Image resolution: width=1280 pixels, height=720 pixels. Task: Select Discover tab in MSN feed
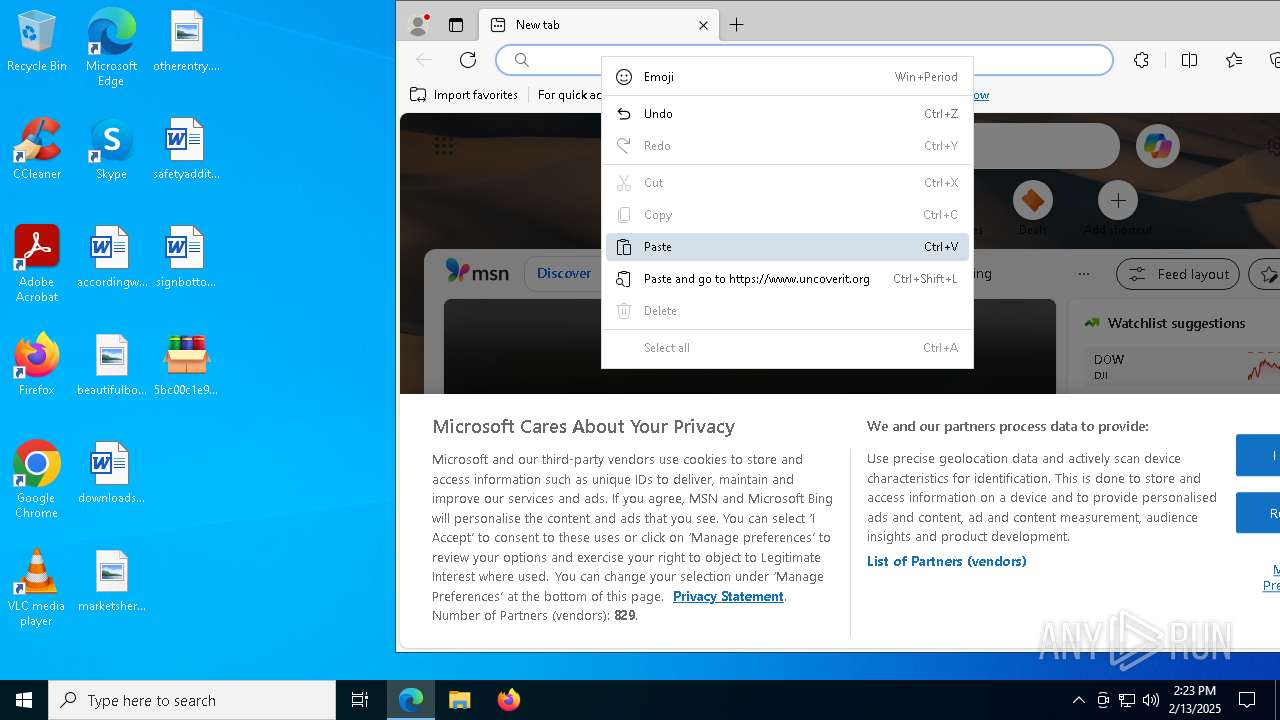564,273
